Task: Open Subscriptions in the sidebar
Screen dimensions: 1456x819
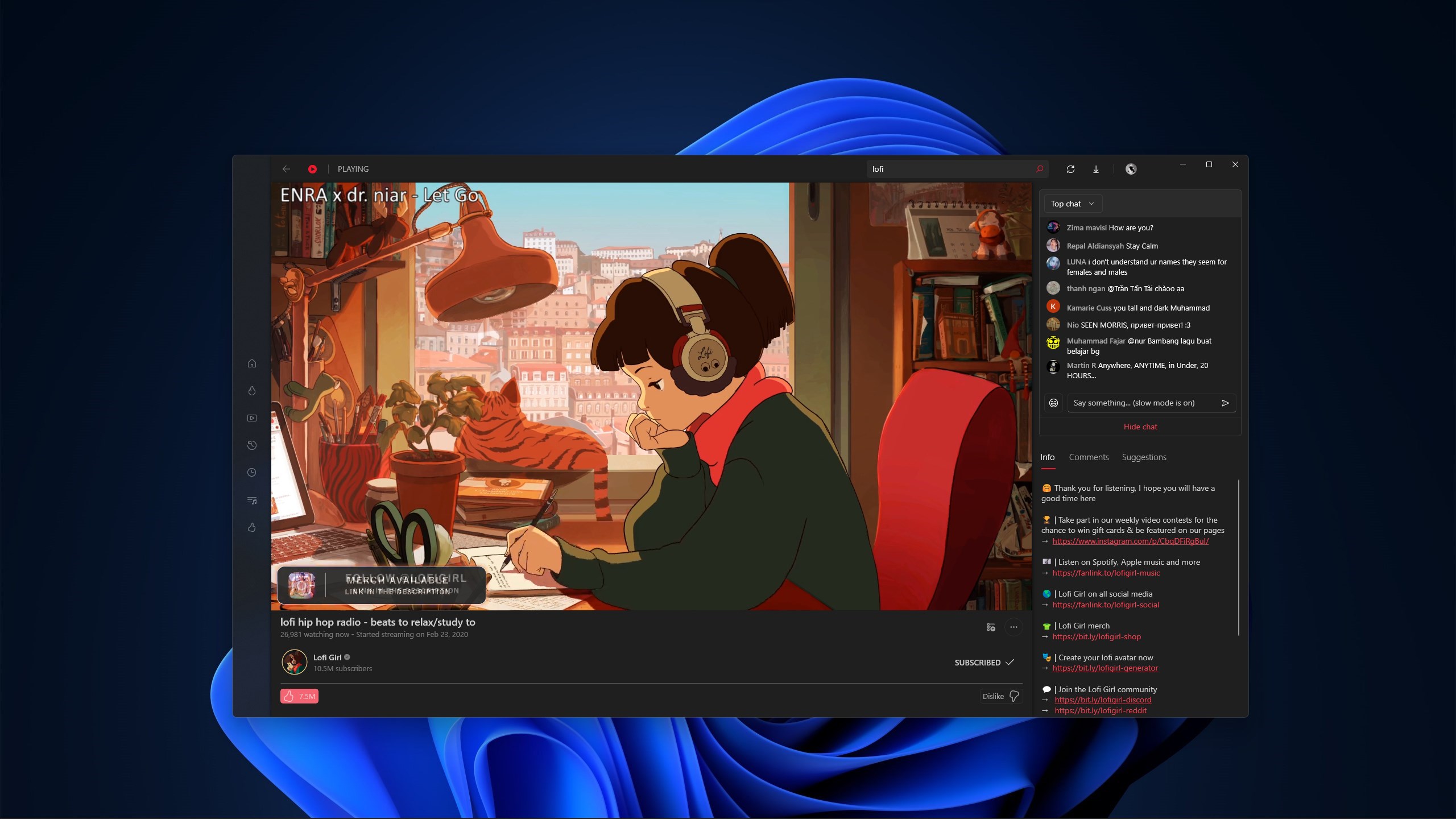Action: click(252, 418)
